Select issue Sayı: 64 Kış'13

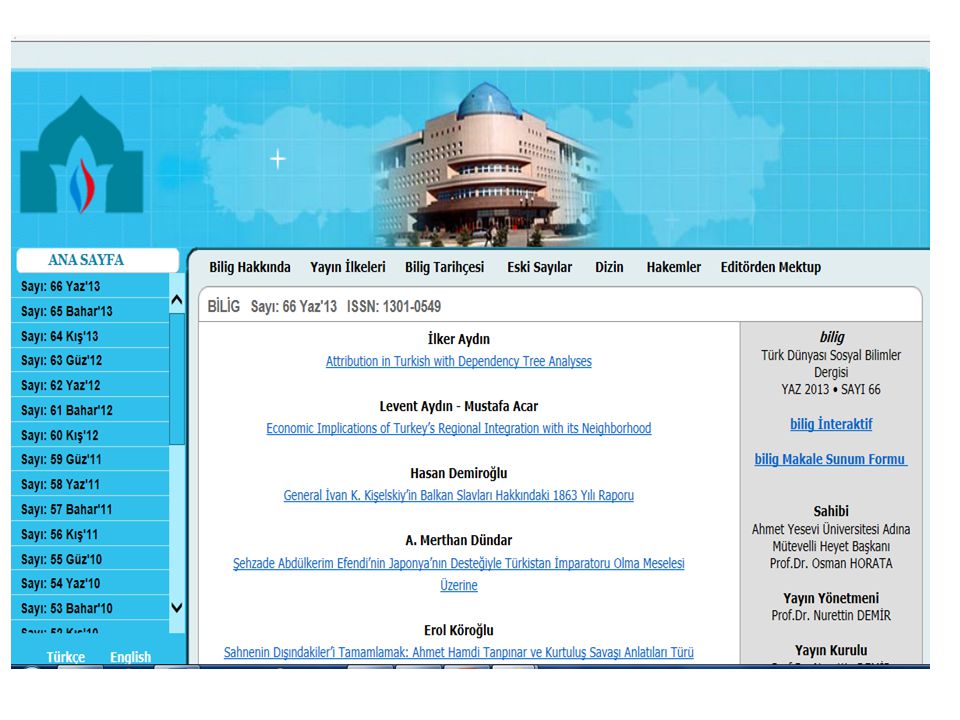pyautogui.click(x=90, y=336)
